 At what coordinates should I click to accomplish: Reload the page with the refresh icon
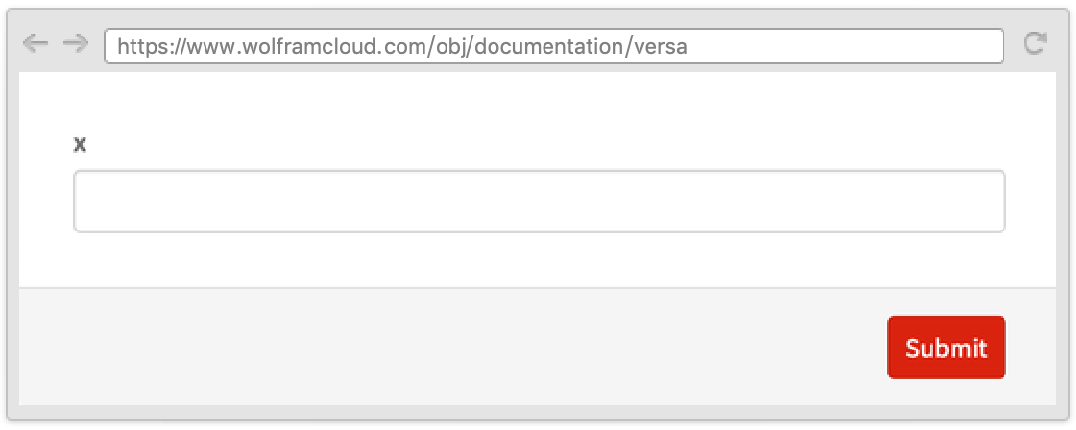point(1035,44)
